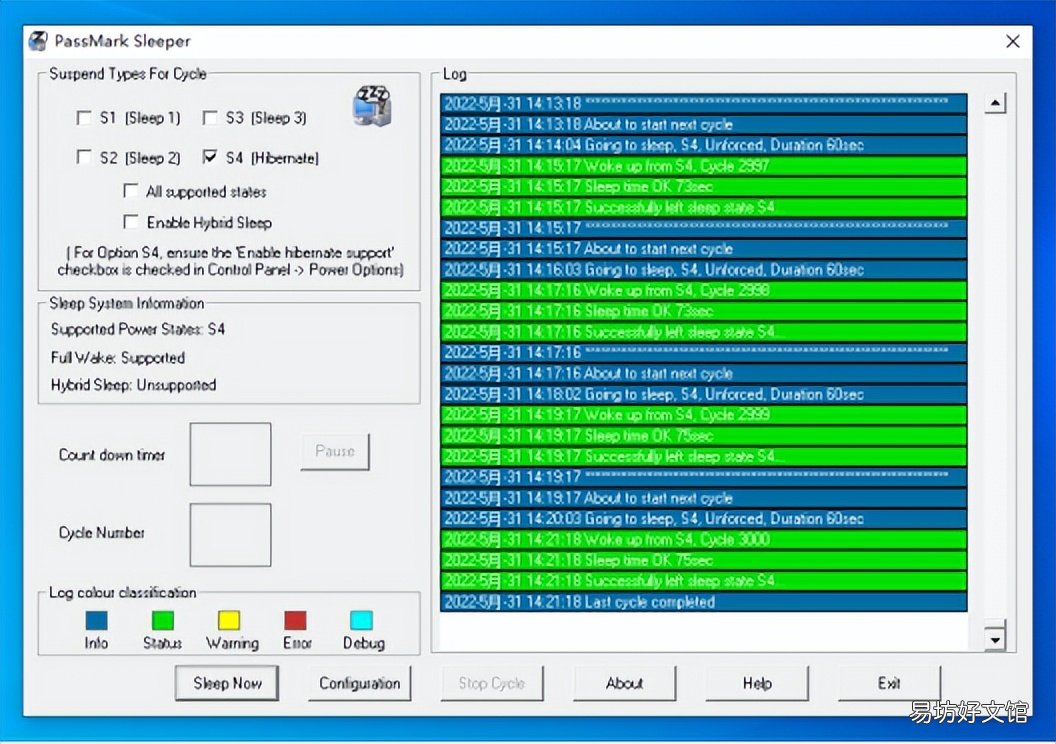The height and width of the screenshot is (744, 1056).
Task: Click 'Full Wake: Supported' text
Action: [118, 358]
